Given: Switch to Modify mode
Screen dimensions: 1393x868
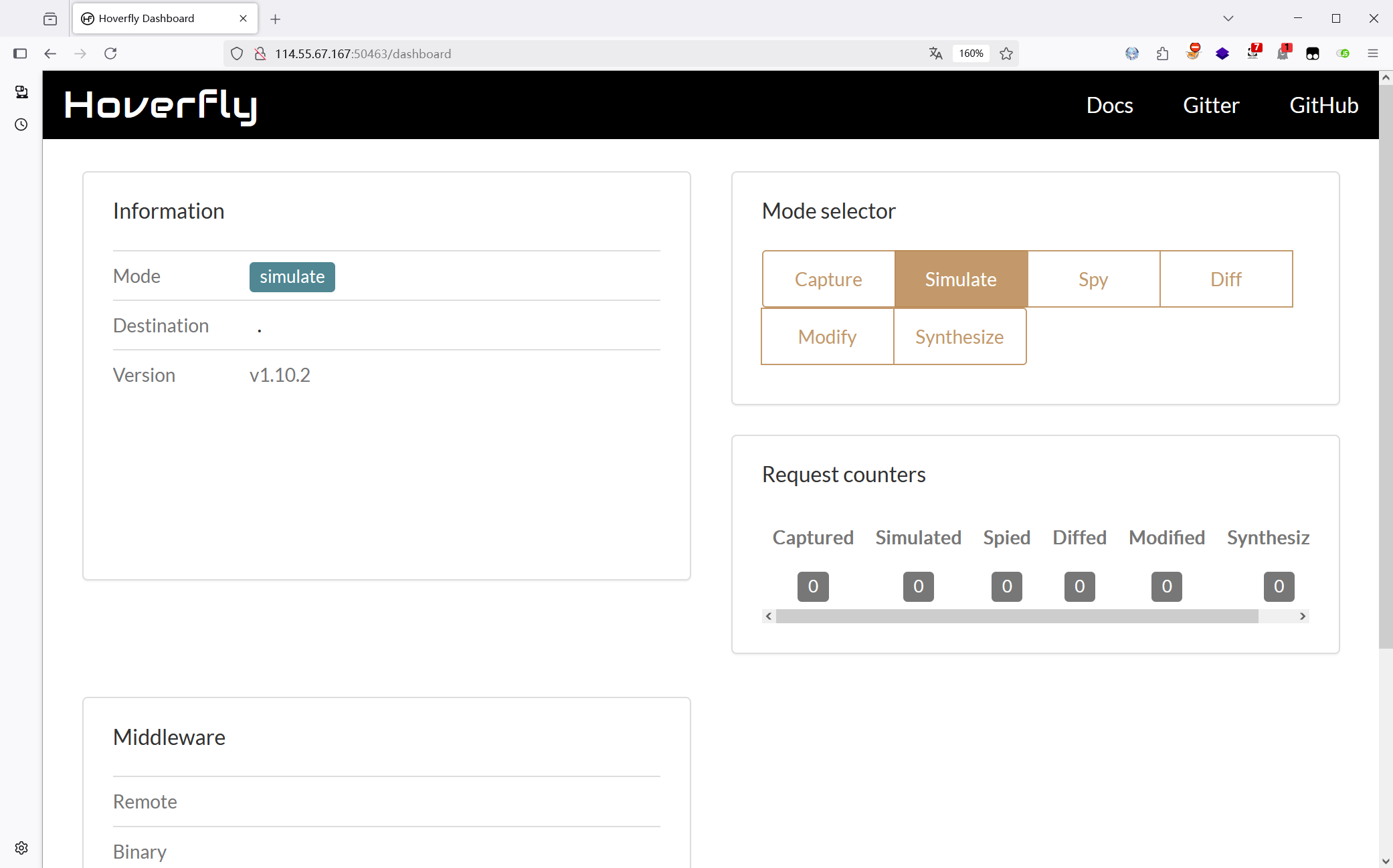Looking at the screenshot, I should [x=828, y=336].
